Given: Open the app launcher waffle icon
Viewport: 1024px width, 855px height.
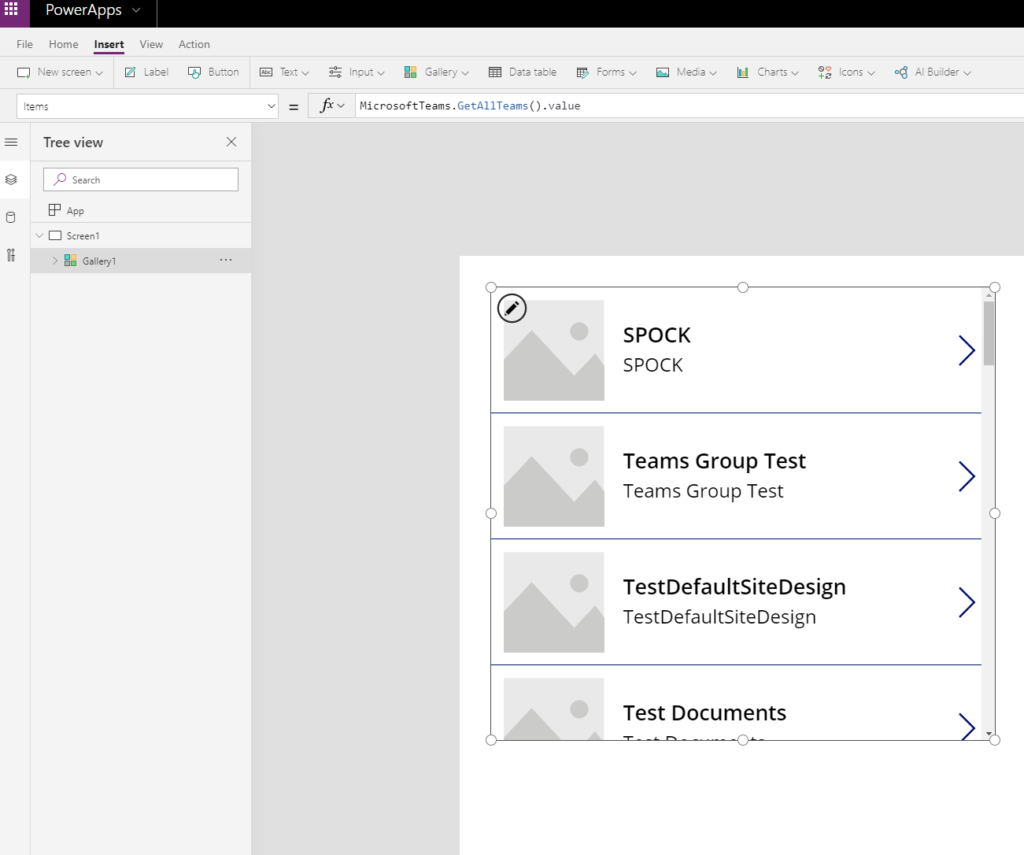Looking at the screenshot, I should click(x=11, y=10).
